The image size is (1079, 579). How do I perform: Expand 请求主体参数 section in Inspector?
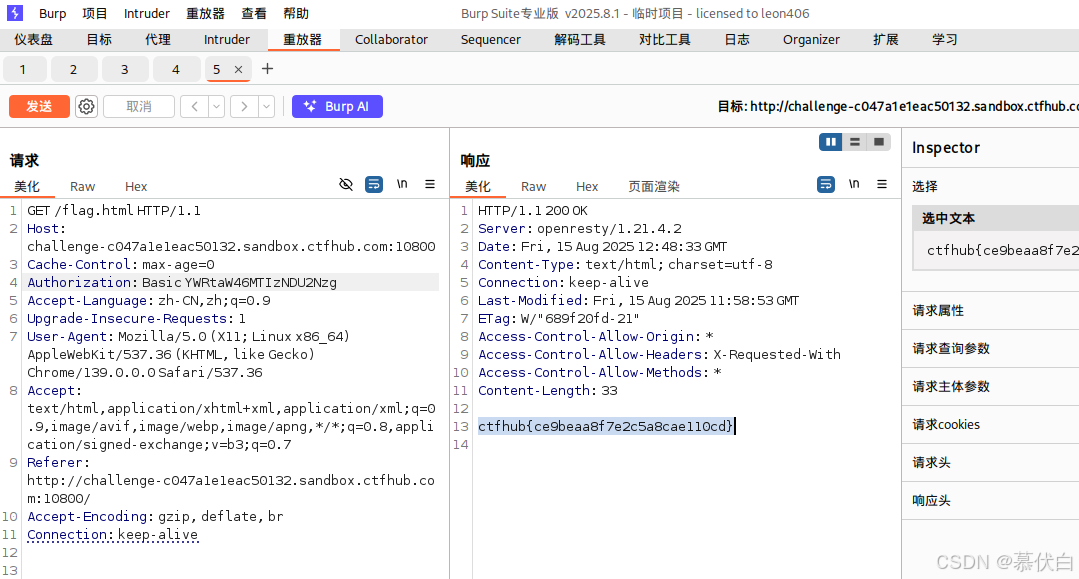[x=991, y=386]
